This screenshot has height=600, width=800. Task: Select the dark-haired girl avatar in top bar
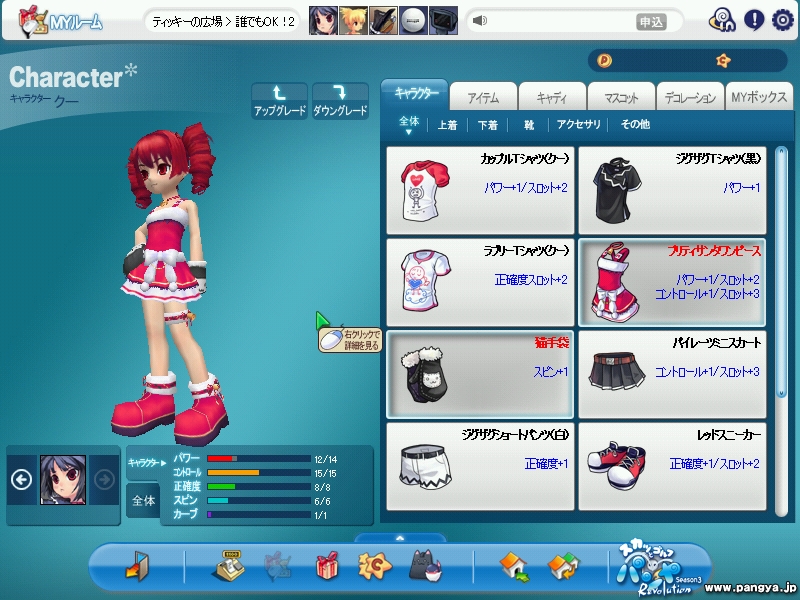(x=323, y=21)
